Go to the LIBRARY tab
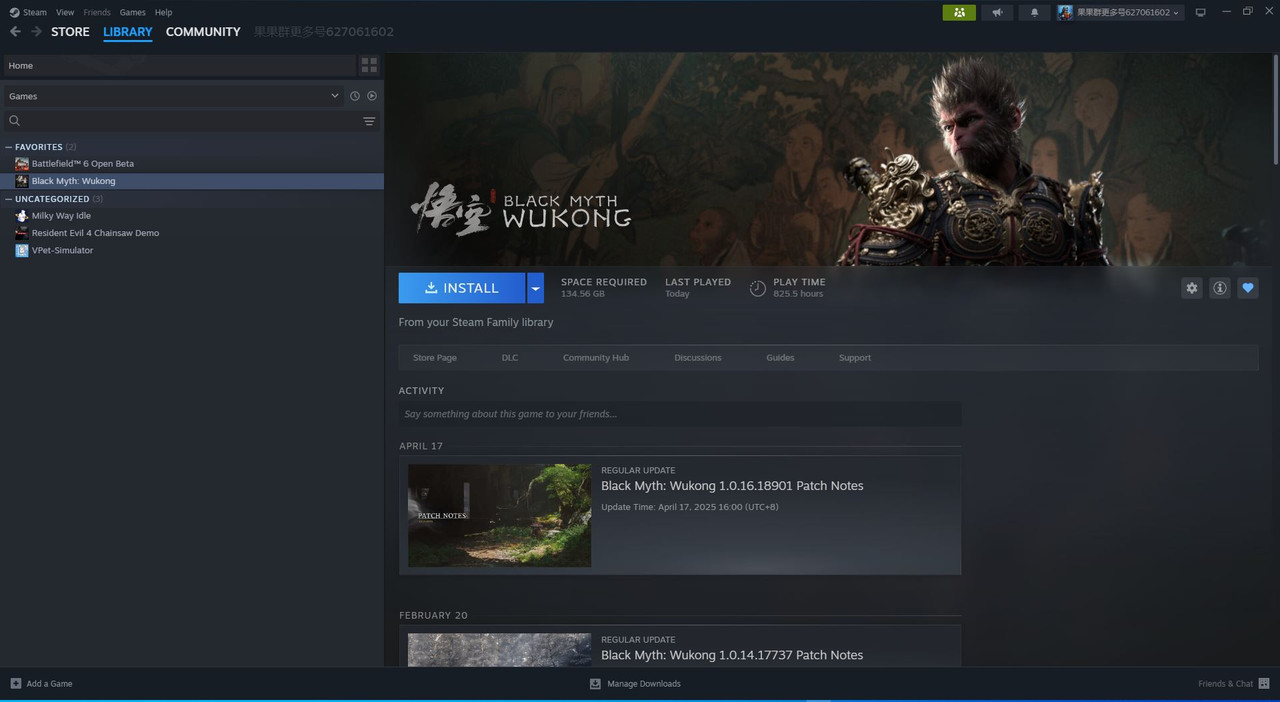The height and width of the screenshot is (702, 1280). click(128, 32)
